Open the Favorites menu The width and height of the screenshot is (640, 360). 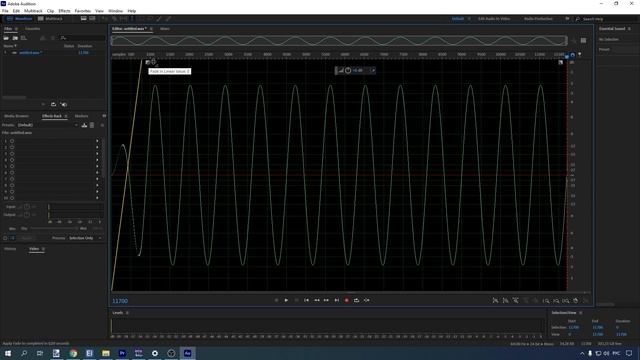[x=82, y=11]
